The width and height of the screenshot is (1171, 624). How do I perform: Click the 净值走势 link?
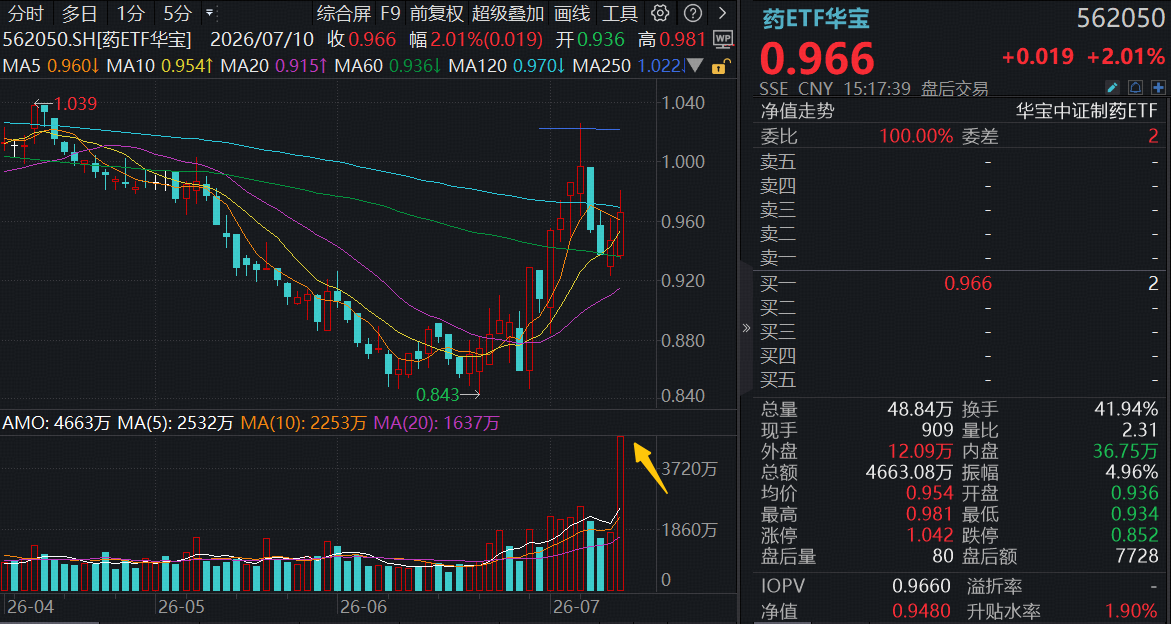click(x=797, y=111)
